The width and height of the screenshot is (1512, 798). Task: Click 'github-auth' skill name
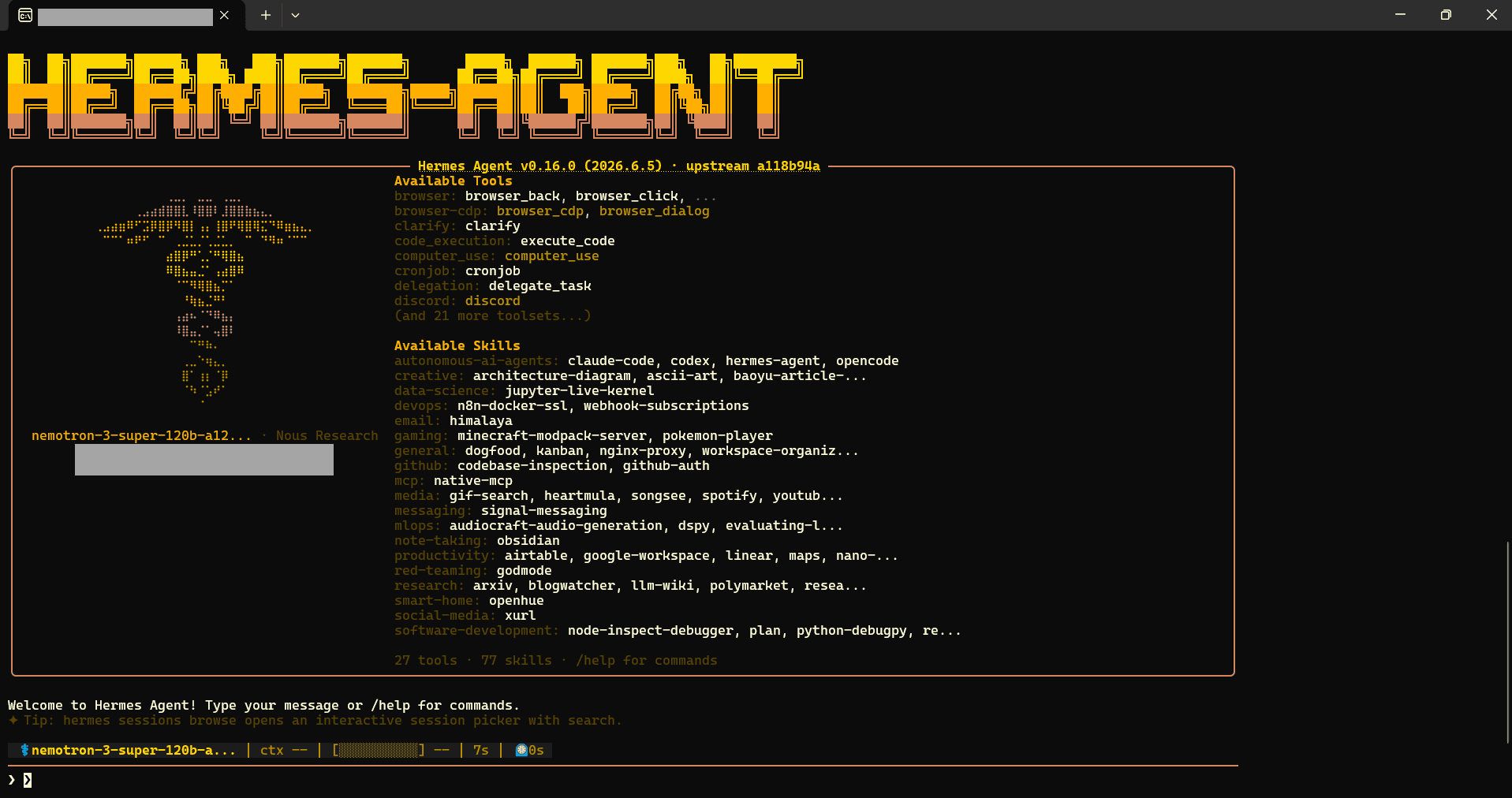(666, 465)
